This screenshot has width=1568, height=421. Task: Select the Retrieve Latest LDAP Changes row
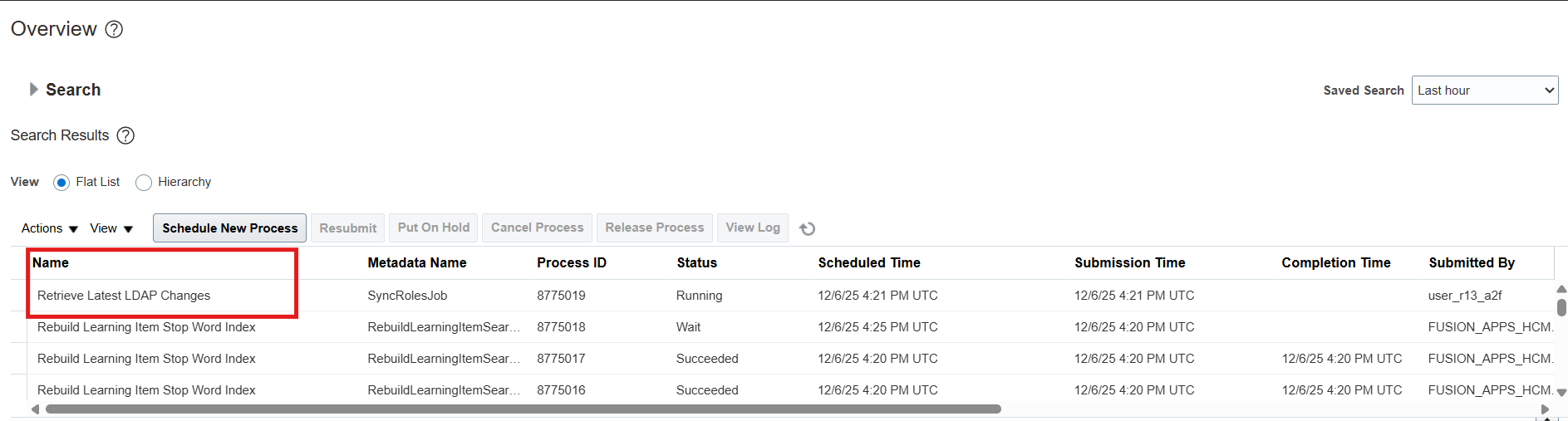pos(124,296)
